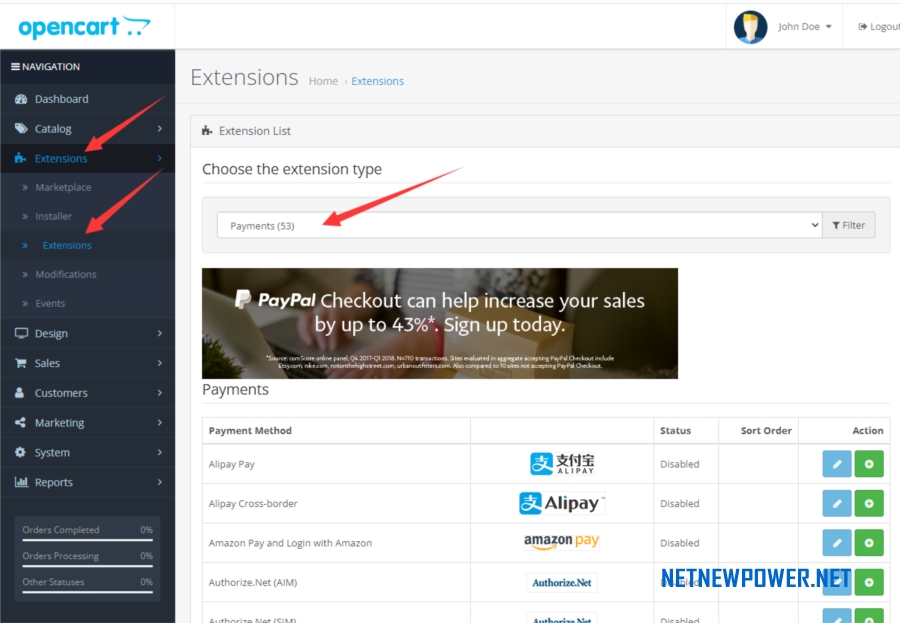Edit the Alipay Pay extension
Screen dimensions: 900x623
click(837, 464)
